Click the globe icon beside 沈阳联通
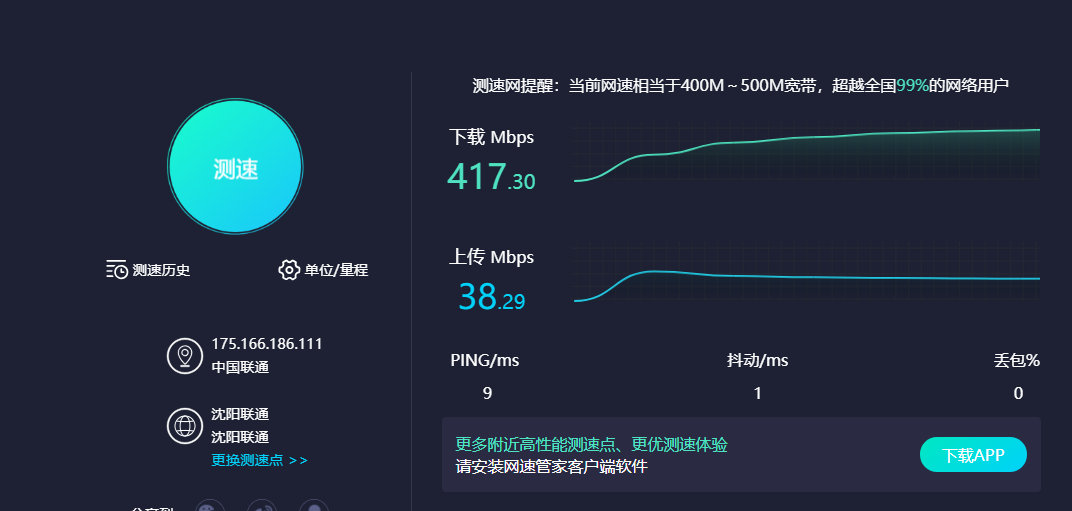The width and height of the screenshot is (1072, 511). tap(185, 425)
